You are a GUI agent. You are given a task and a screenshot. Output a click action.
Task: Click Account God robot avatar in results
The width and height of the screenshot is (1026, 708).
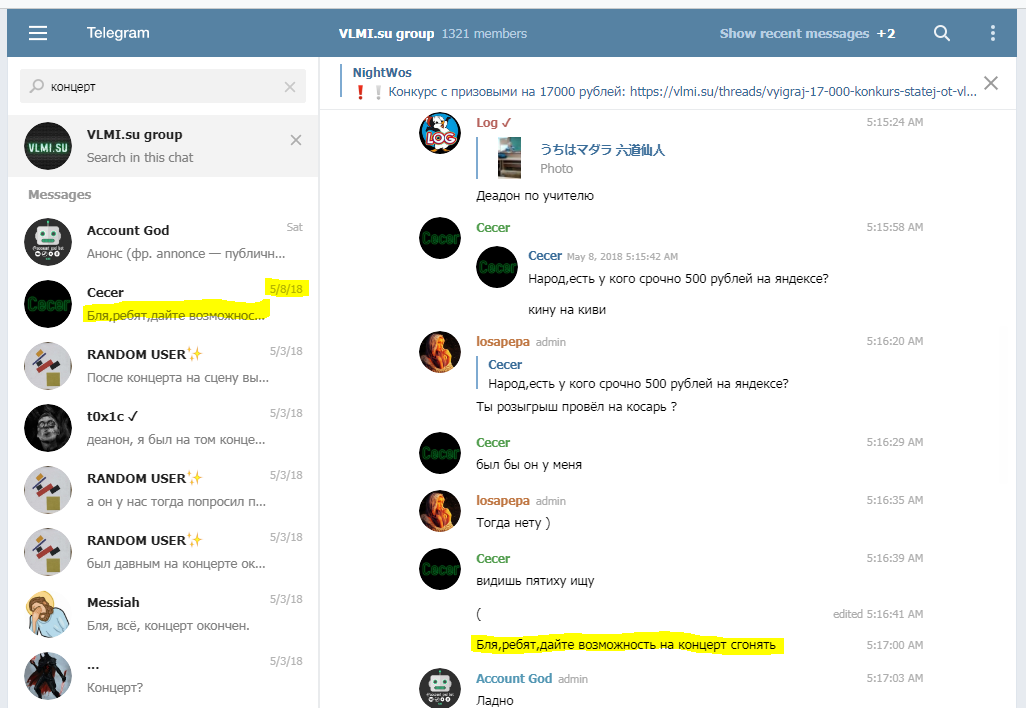[48, 242]
